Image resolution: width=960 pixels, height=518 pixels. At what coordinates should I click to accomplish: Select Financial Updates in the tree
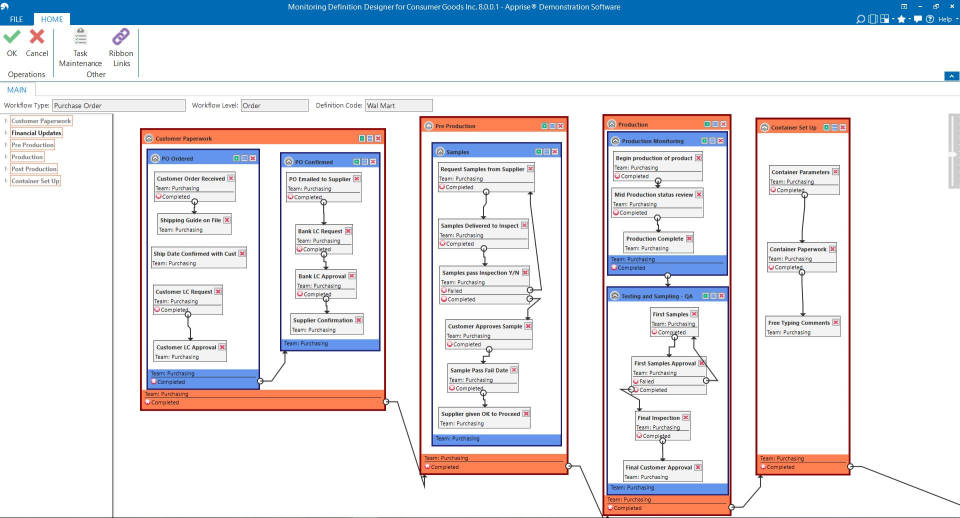click(36, 133)
